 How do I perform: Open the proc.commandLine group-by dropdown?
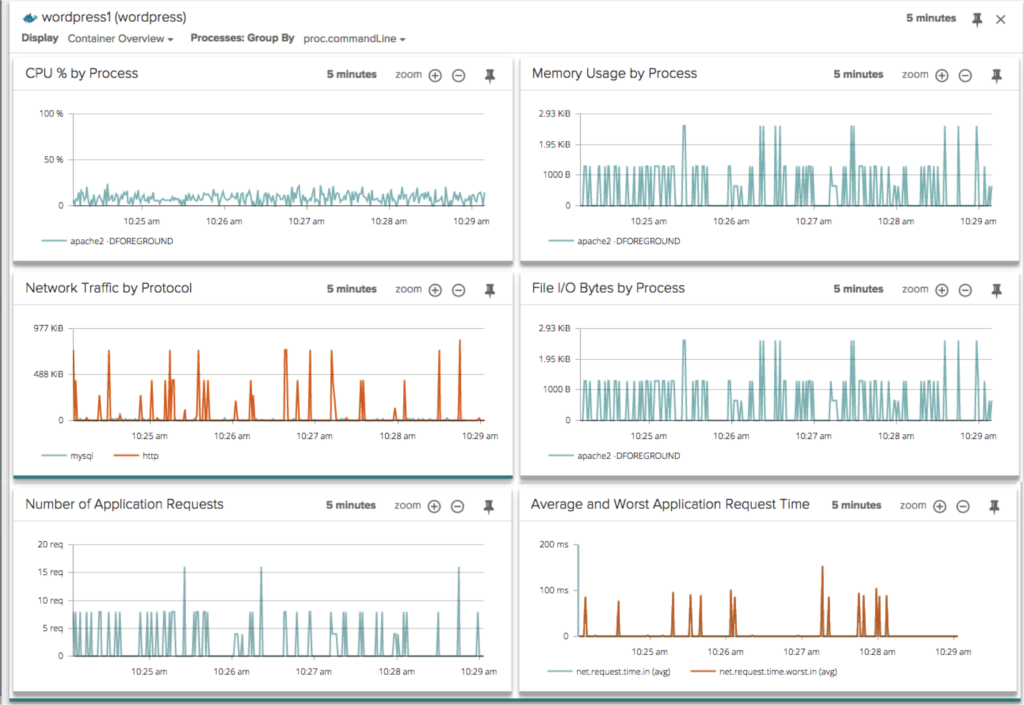pyautogui.click(x=354, y=39)
